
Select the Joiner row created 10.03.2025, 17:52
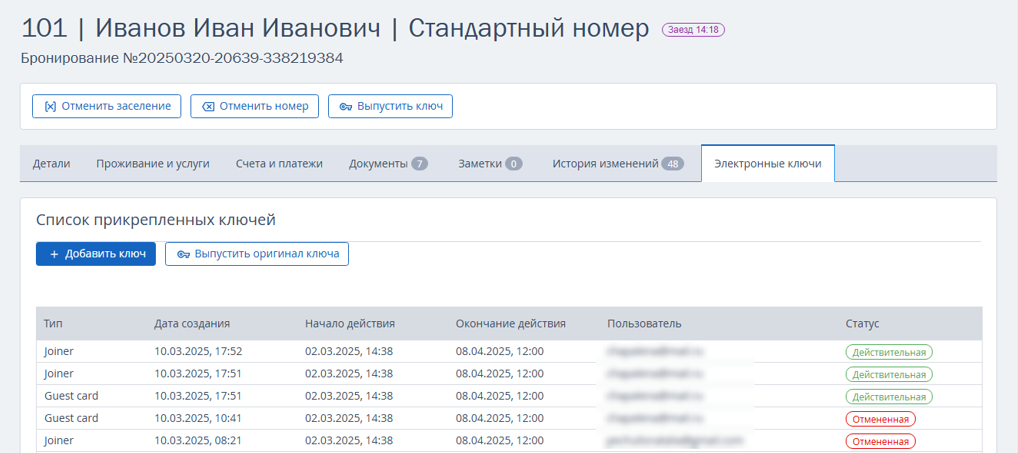509,352
